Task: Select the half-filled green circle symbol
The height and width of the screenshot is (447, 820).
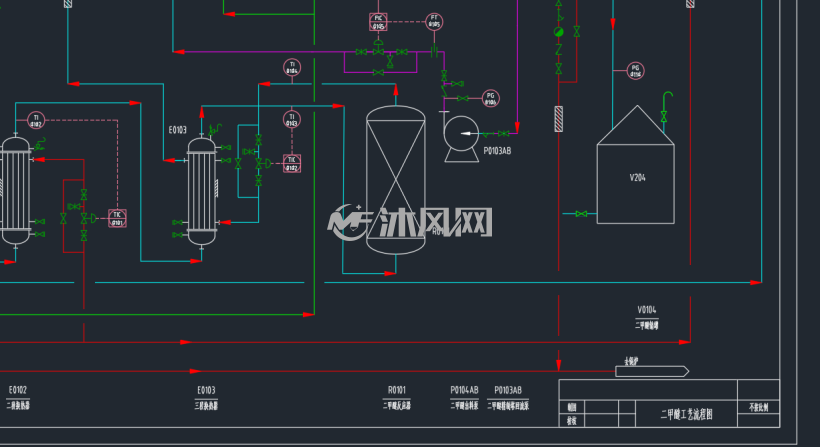Action: click(x=559, y=32)
